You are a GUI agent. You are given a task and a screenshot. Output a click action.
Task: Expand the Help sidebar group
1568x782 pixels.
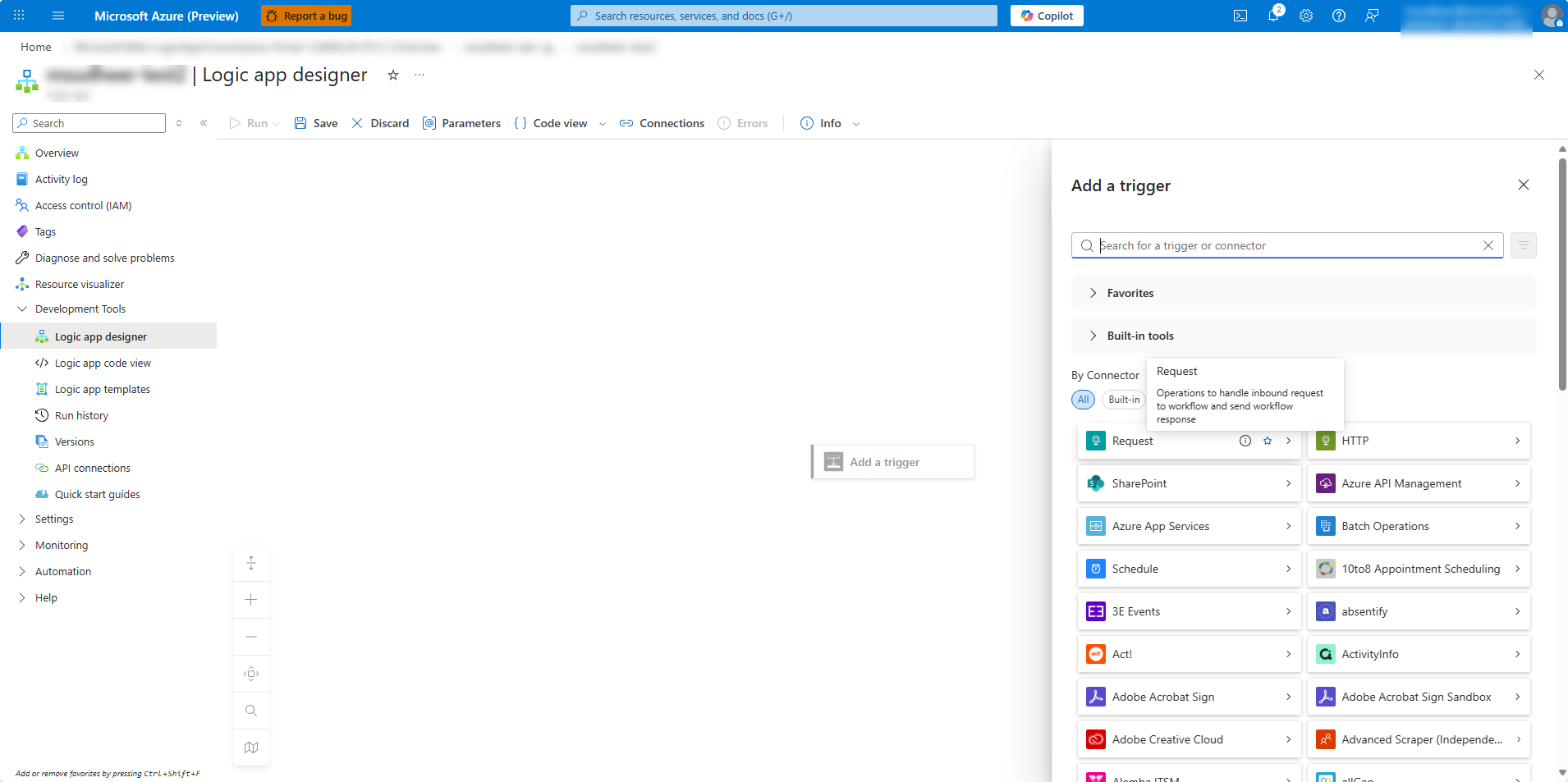tap(22, 598)
